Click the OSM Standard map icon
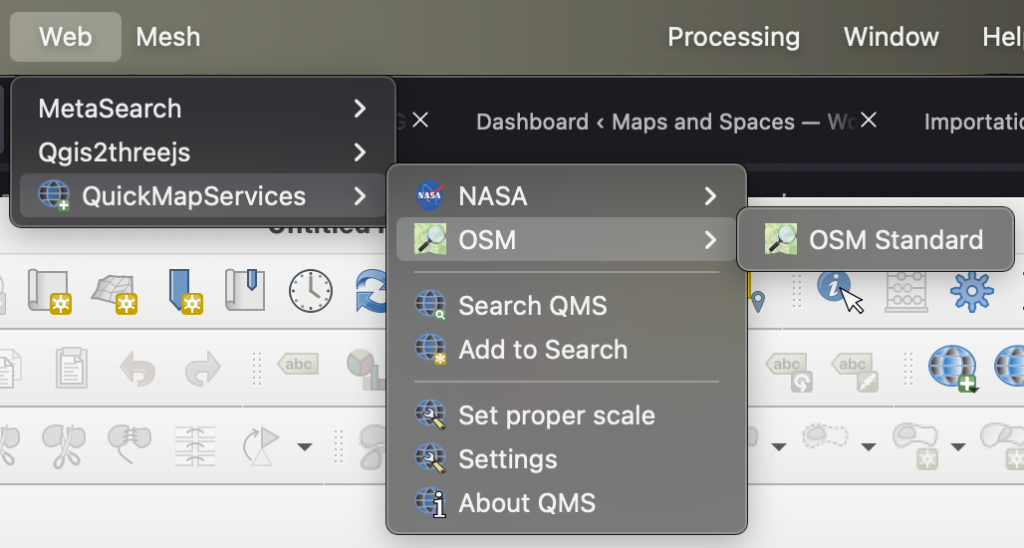 pyautogui.click(x=781, y=239)
